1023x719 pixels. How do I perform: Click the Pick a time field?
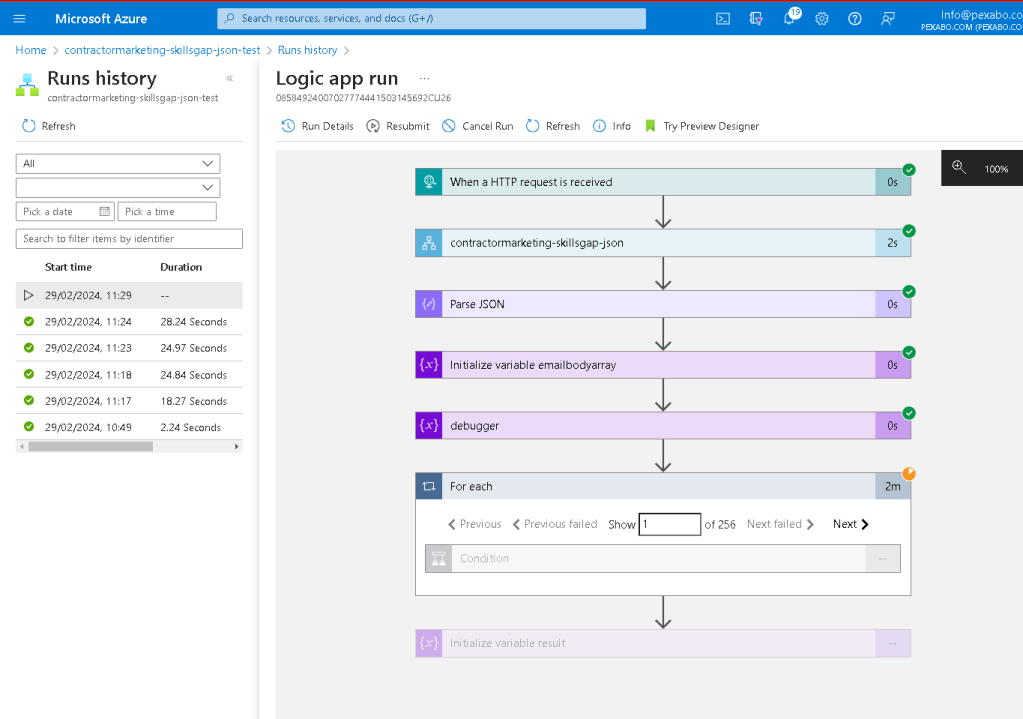pyautogui.click(x=167, y=211)
